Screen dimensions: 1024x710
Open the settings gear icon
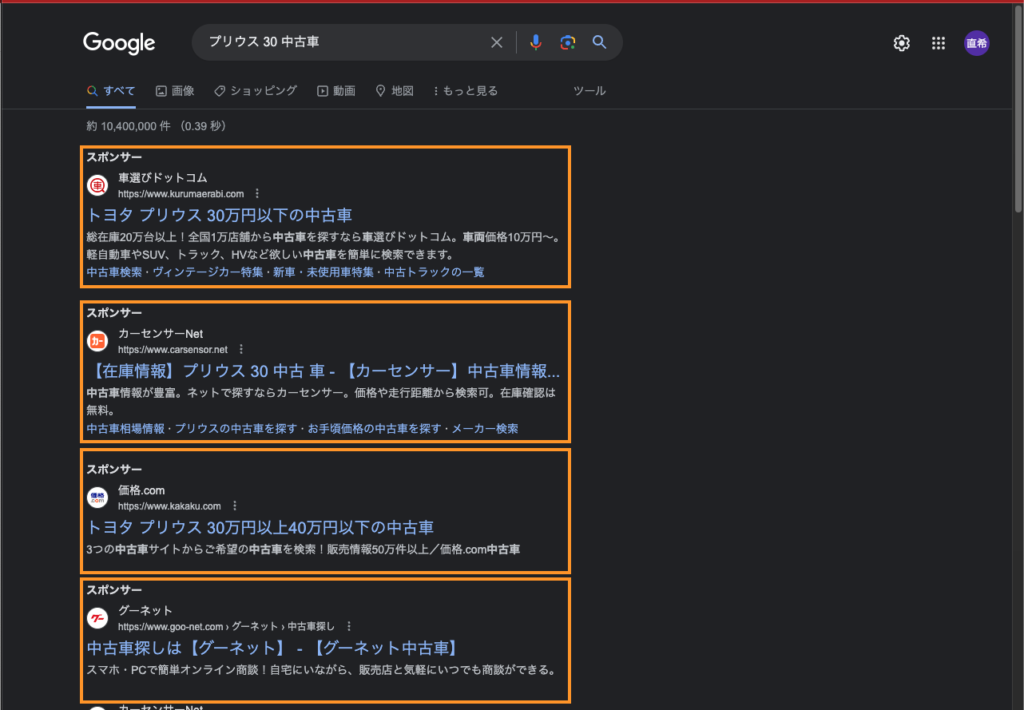click(x=901, y=43)
